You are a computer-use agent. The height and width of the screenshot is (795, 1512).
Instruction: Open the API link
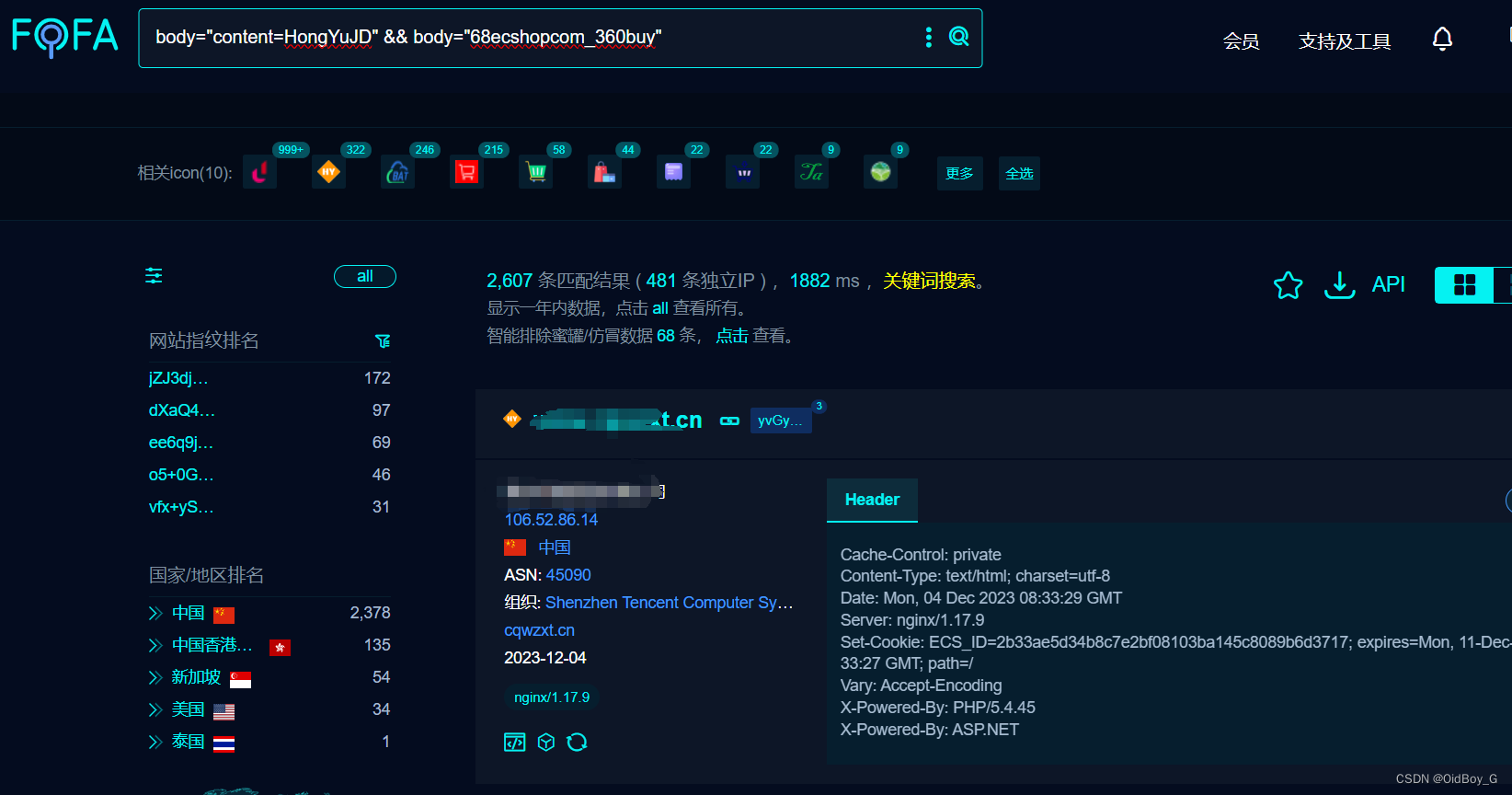tap(1388, 284)
